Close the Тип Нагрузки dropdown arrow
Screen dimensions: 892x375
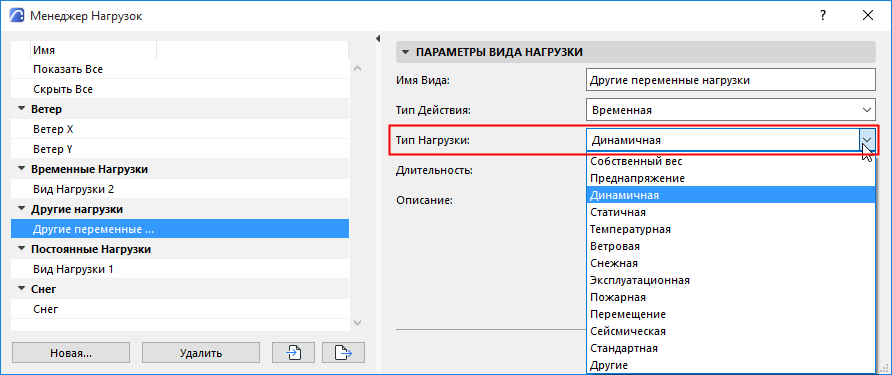(867, 140)
